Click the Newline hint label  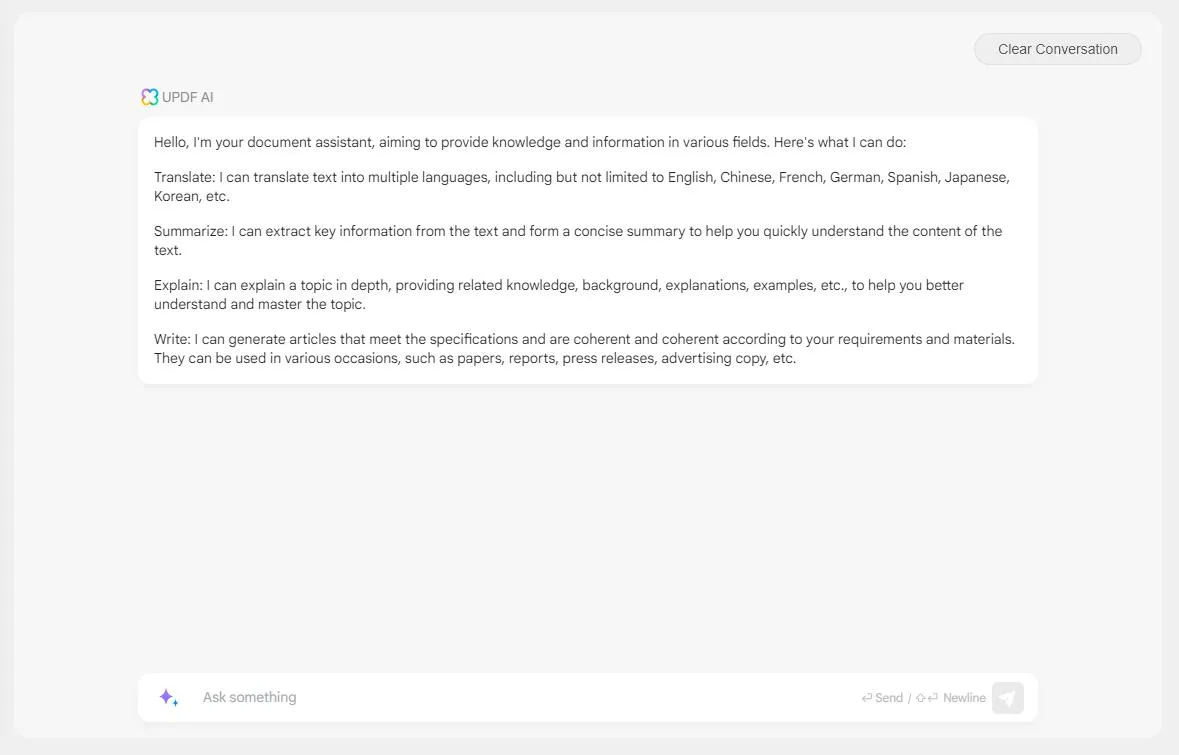964,698
